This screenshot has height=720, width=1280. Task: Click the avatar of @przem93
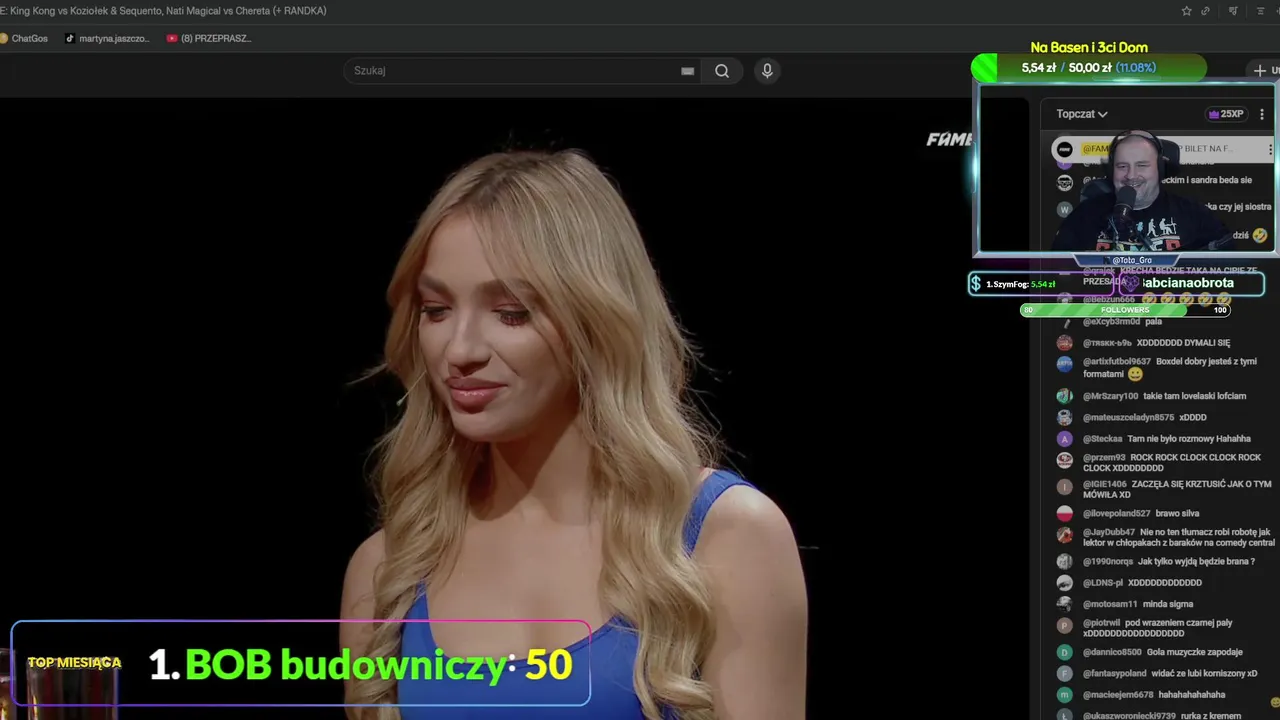click(x=1064, y=461)
